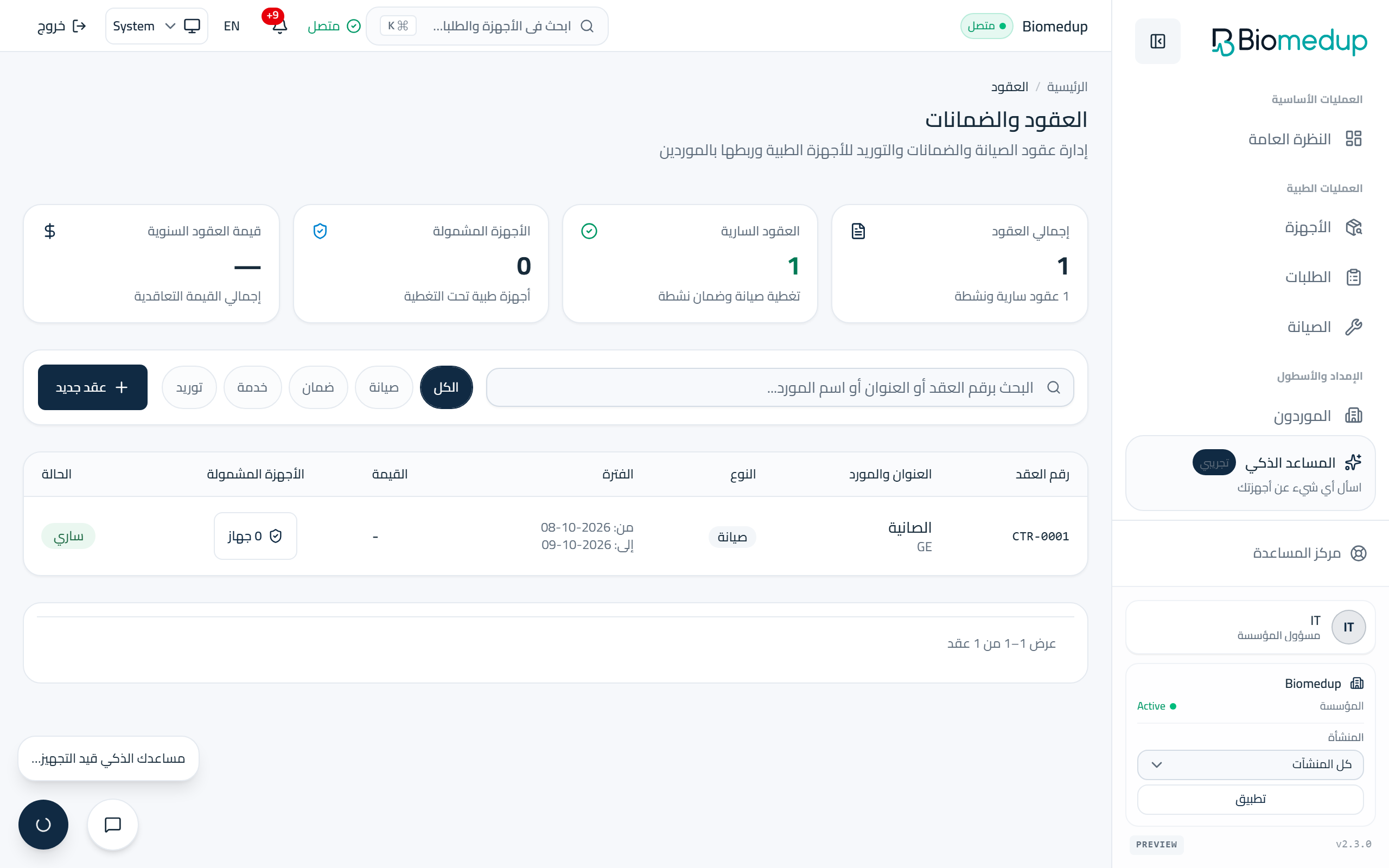
Task: Click the document icon in total contracts card
Action: click(858, 231)
